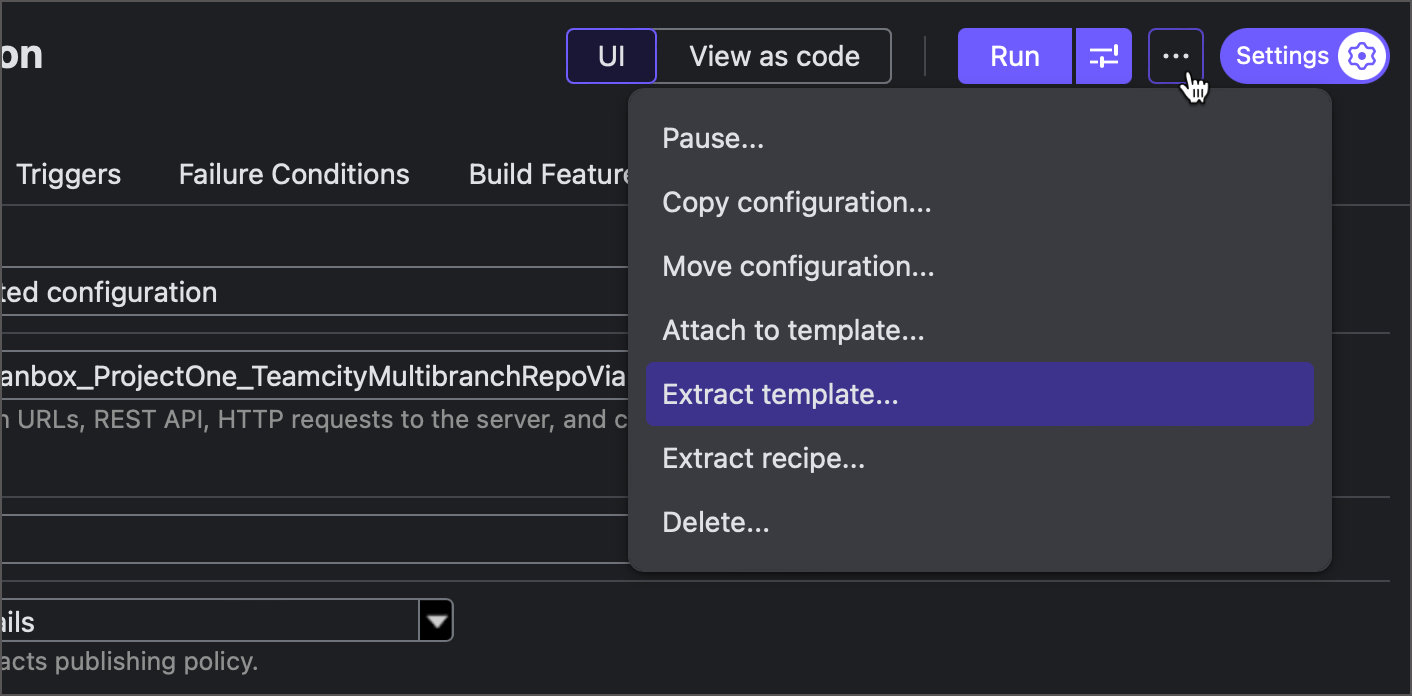Click the gear icon inside Settings button
Screen dimensions: 1412x696
point(1361,56)
